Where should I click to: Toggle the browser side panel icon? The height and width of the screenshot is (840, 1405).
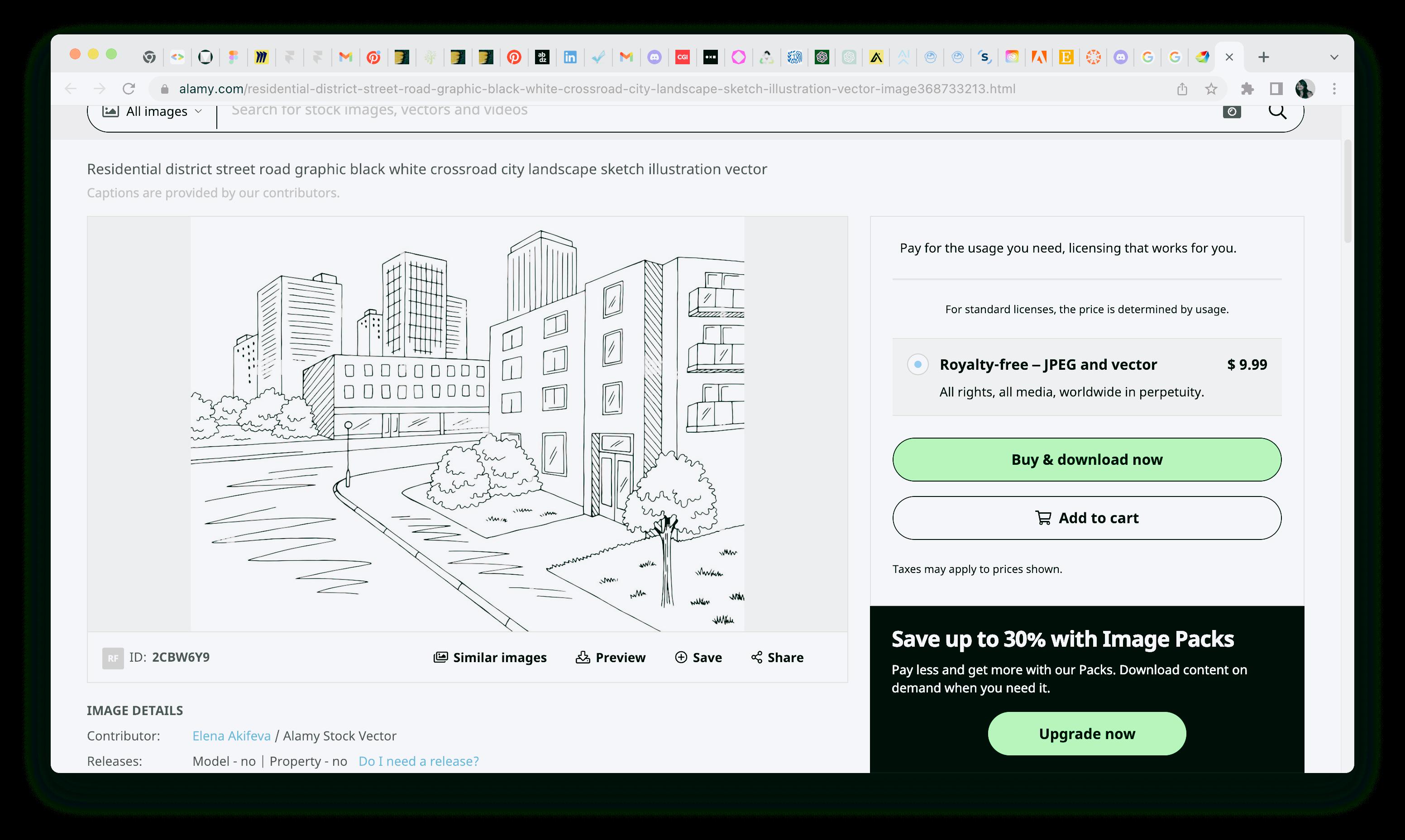1276,89
